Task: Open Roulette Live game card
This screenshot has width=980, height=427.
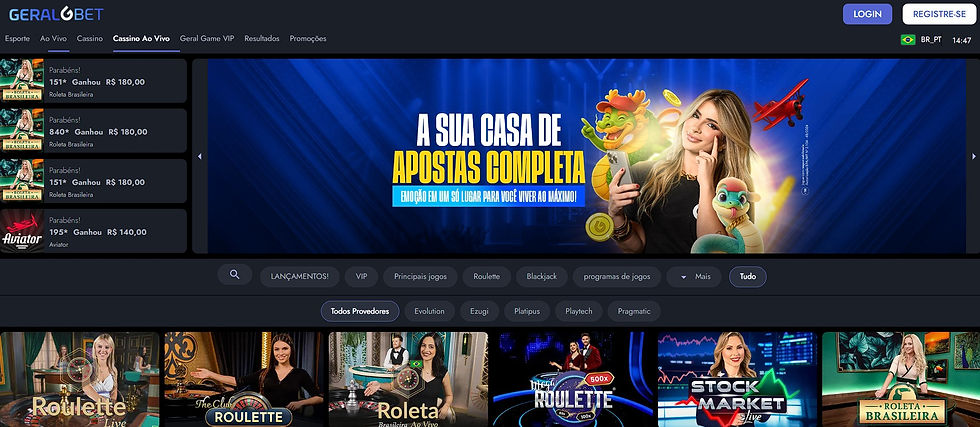Action: tap(79, 379)
